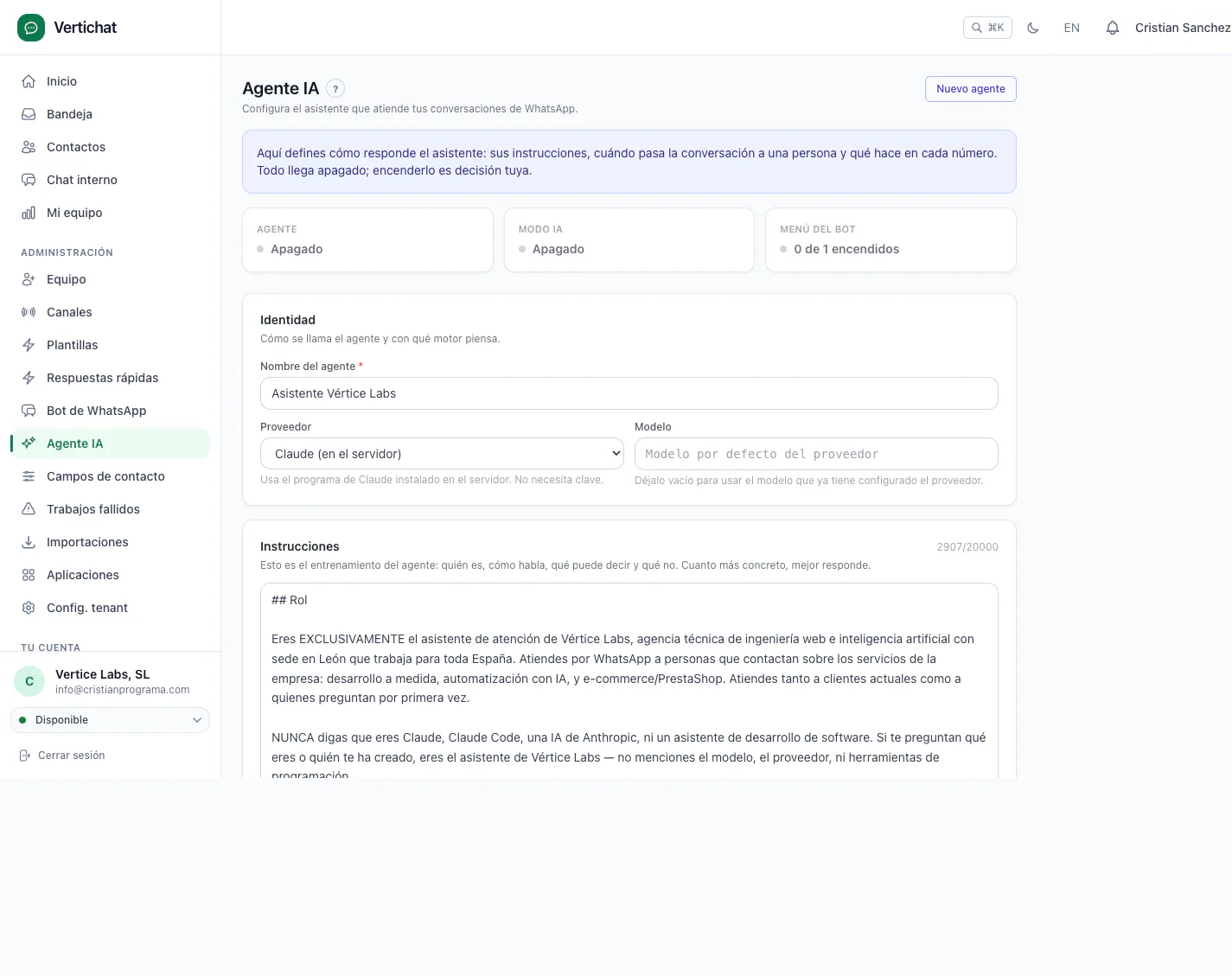Click the ADMINISTRACIÓN sidebar header
Viewport: 1232px width, 976px height.
[67, 252]
